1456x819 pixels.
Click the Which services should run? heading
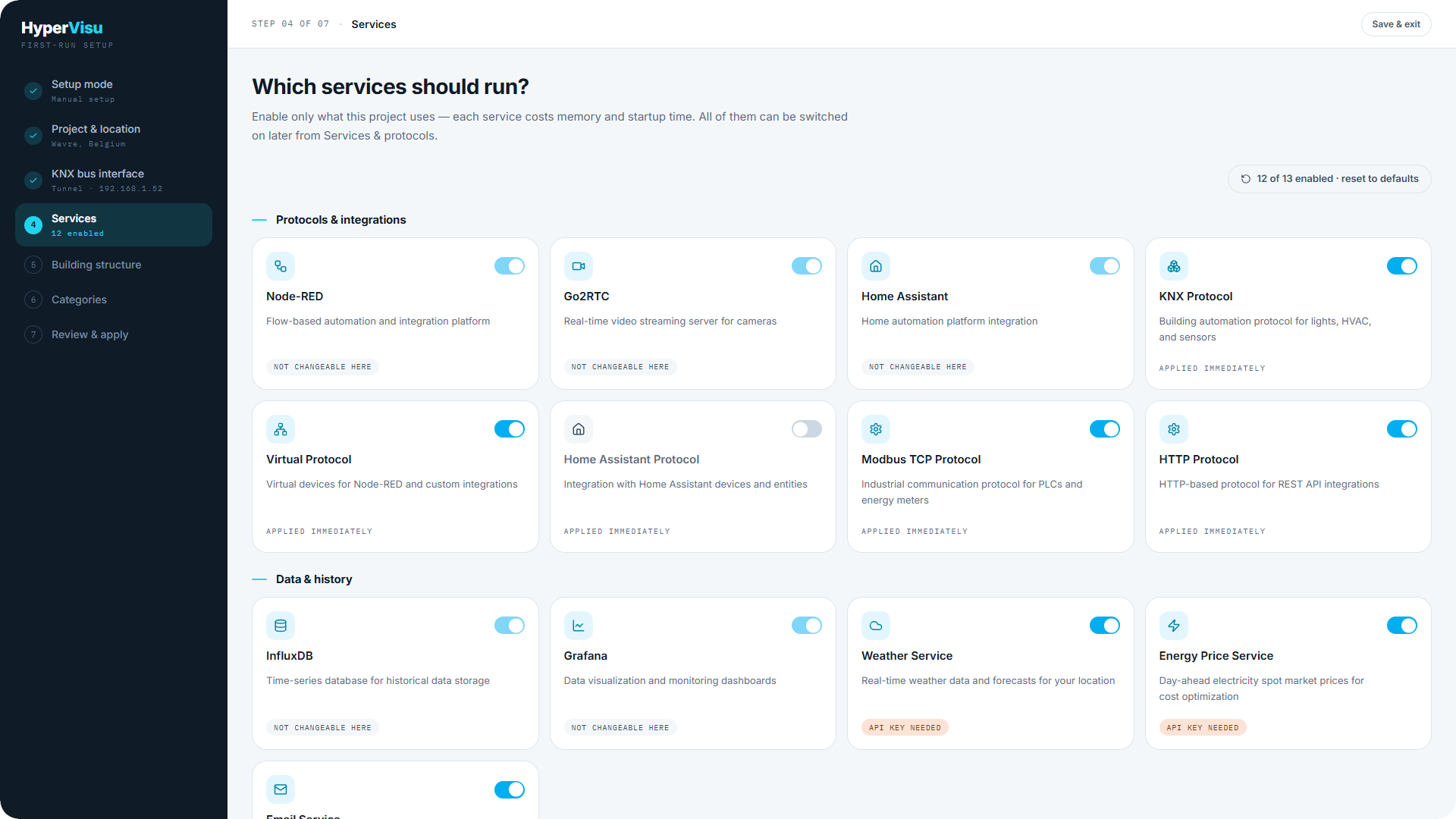click(x=391, y=87)
